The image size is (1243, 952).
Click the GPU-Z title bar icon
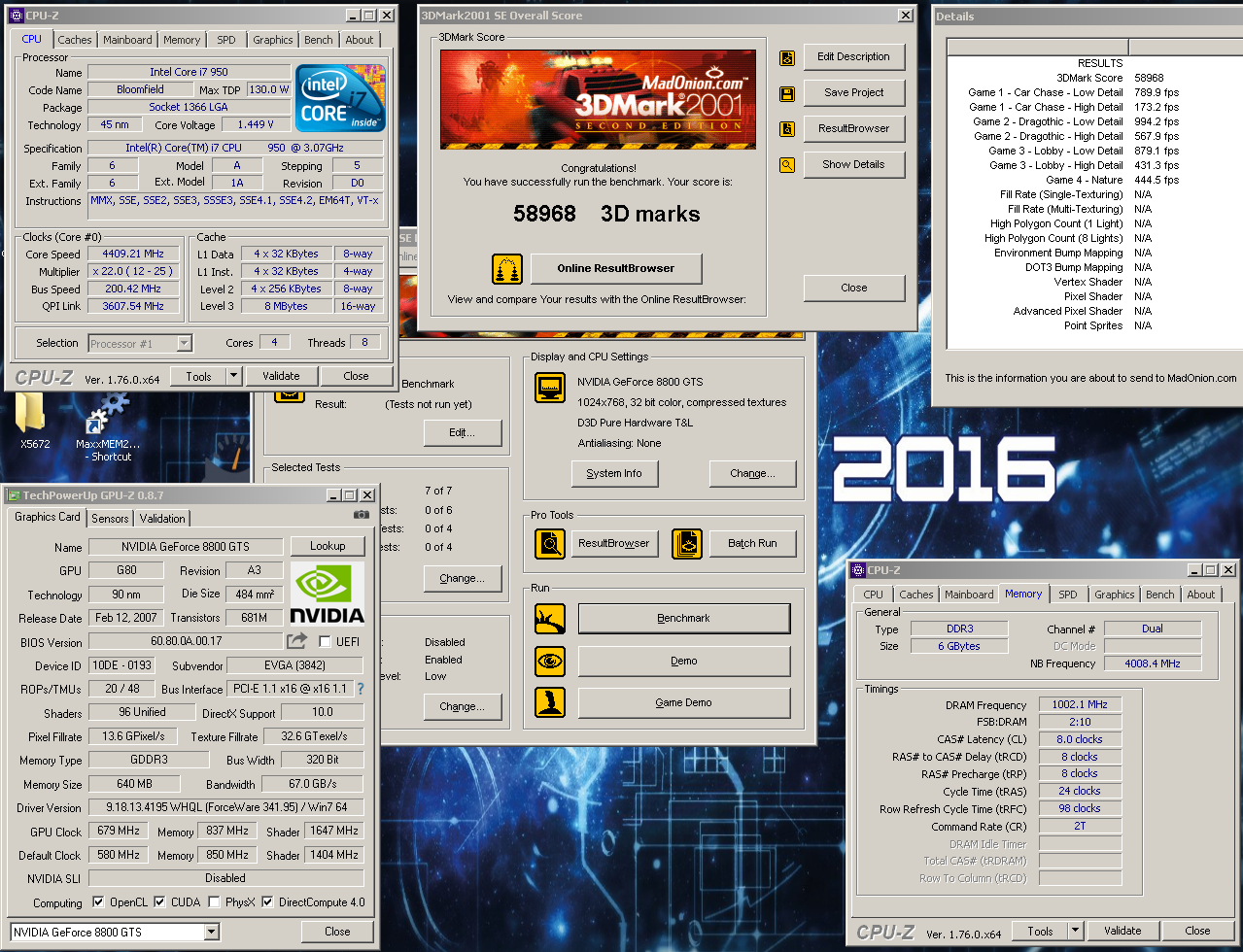click(14, 495)
